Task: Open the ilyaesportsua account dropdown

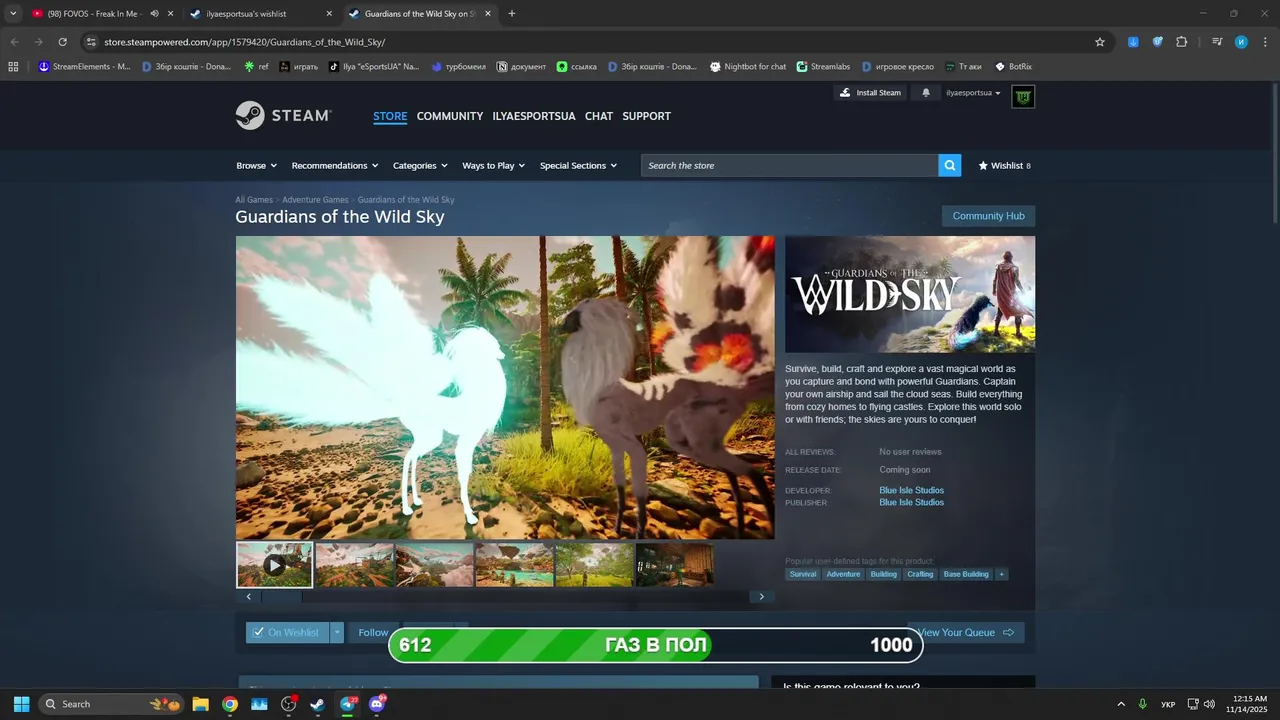Action: 973,93
